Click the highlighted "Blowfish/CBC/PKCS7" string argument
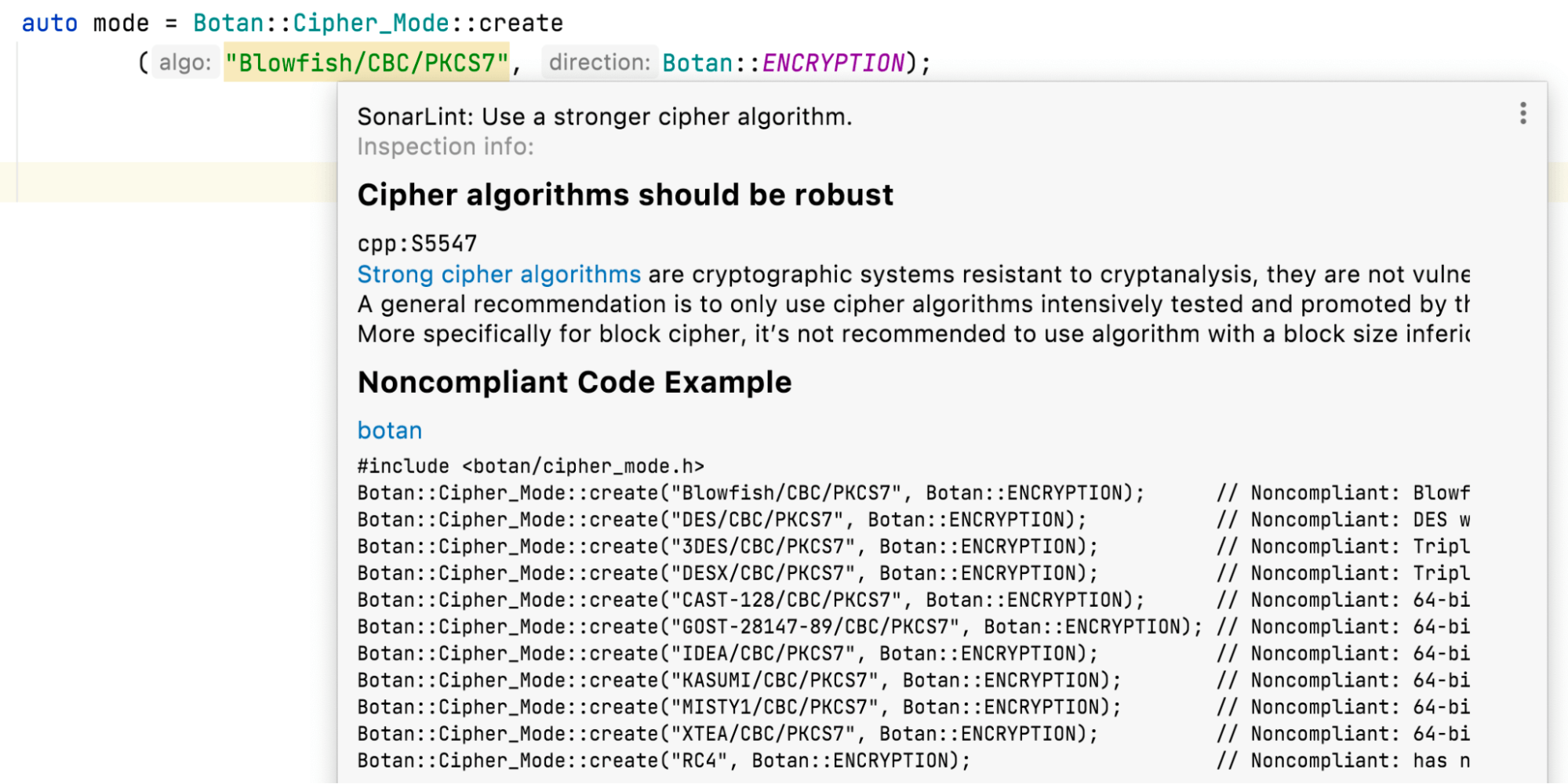Viewport: 1568px width, 784px height. pos(366,62)
